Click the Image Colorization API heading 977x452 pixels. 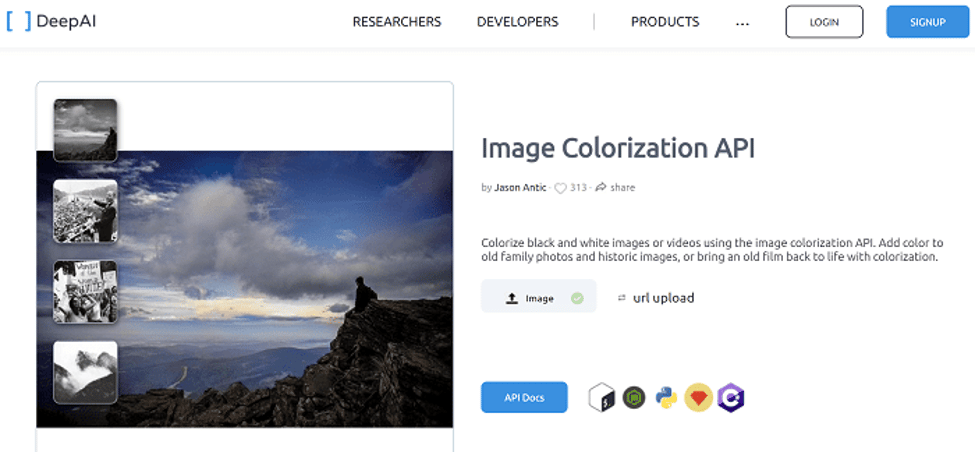click(618, 148)
